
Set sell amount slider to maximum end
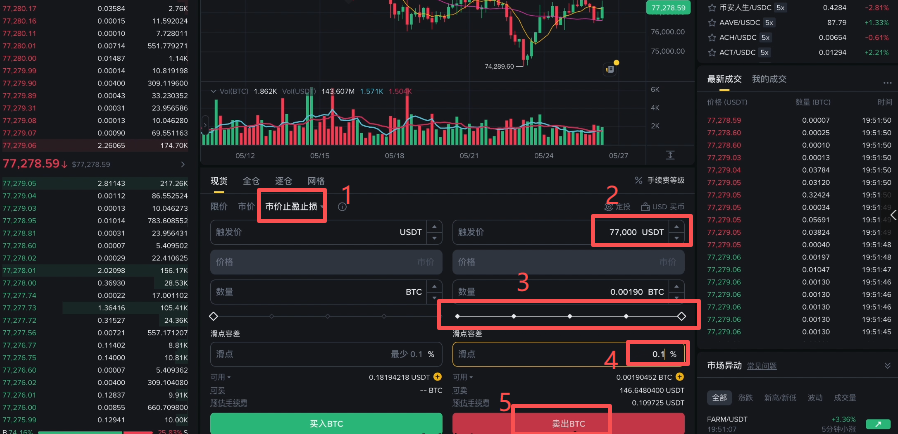tap(682, 316)
